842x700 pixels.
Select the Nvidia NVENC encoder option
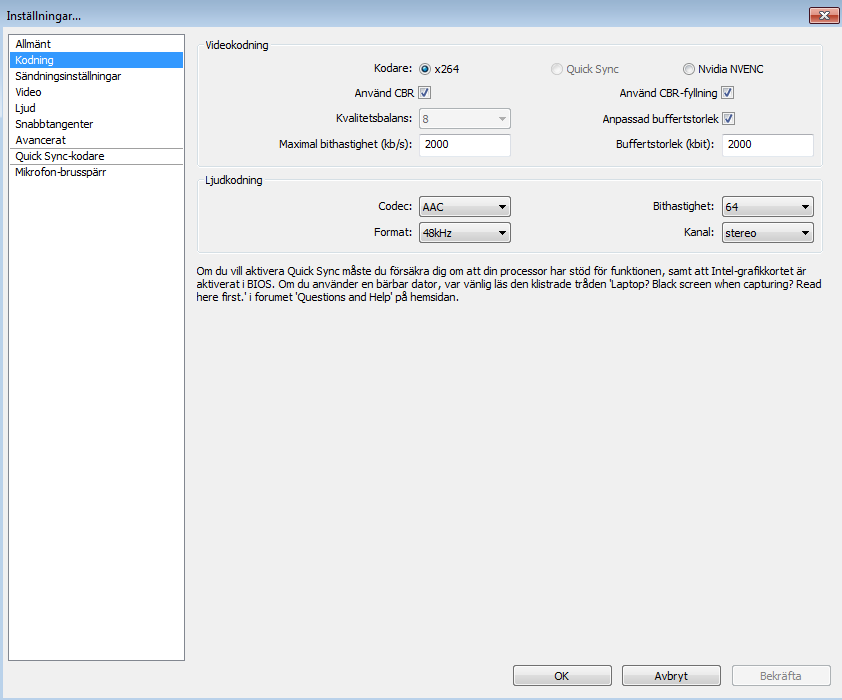coord(688,69)
